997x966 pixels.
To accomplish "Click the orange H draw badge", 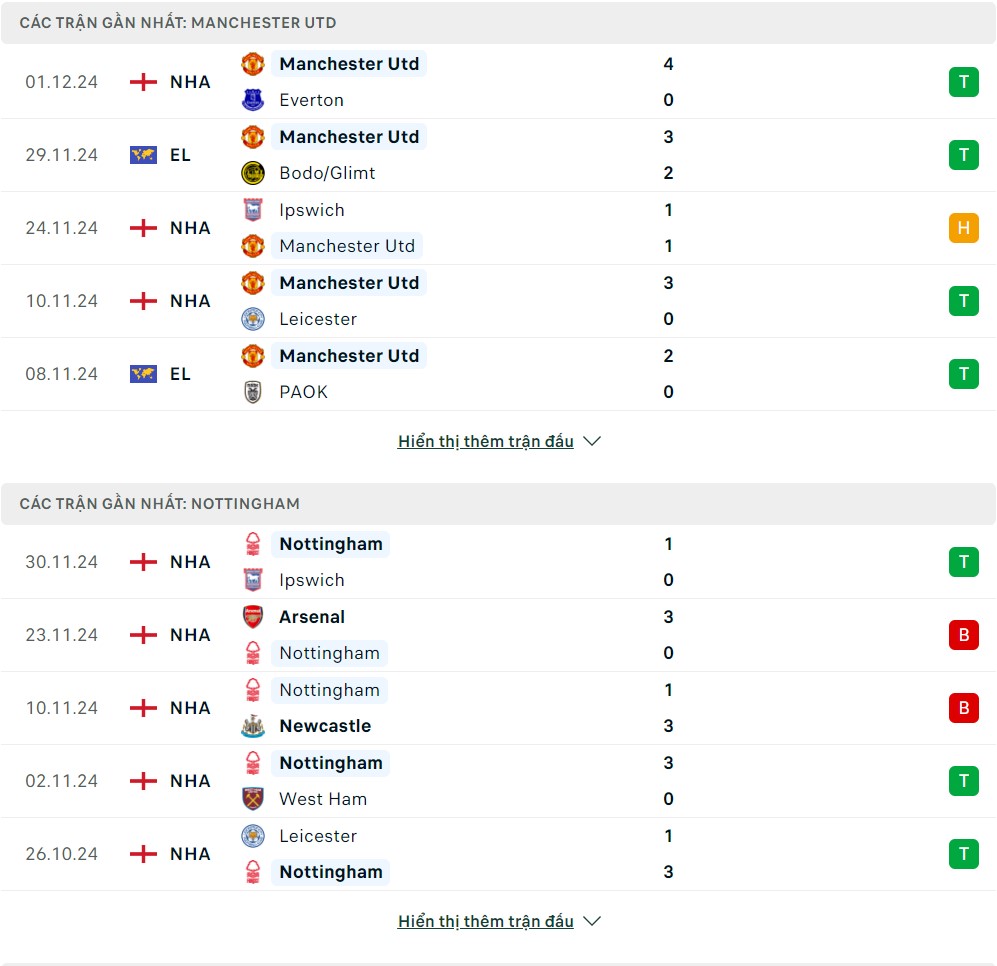I will point(963,228).
